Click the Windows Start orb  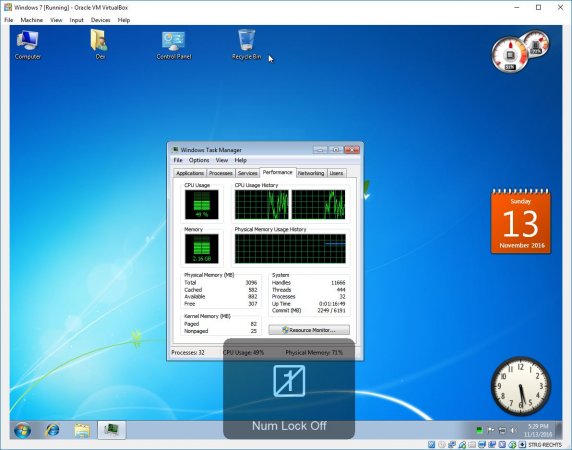click(22, 430)
